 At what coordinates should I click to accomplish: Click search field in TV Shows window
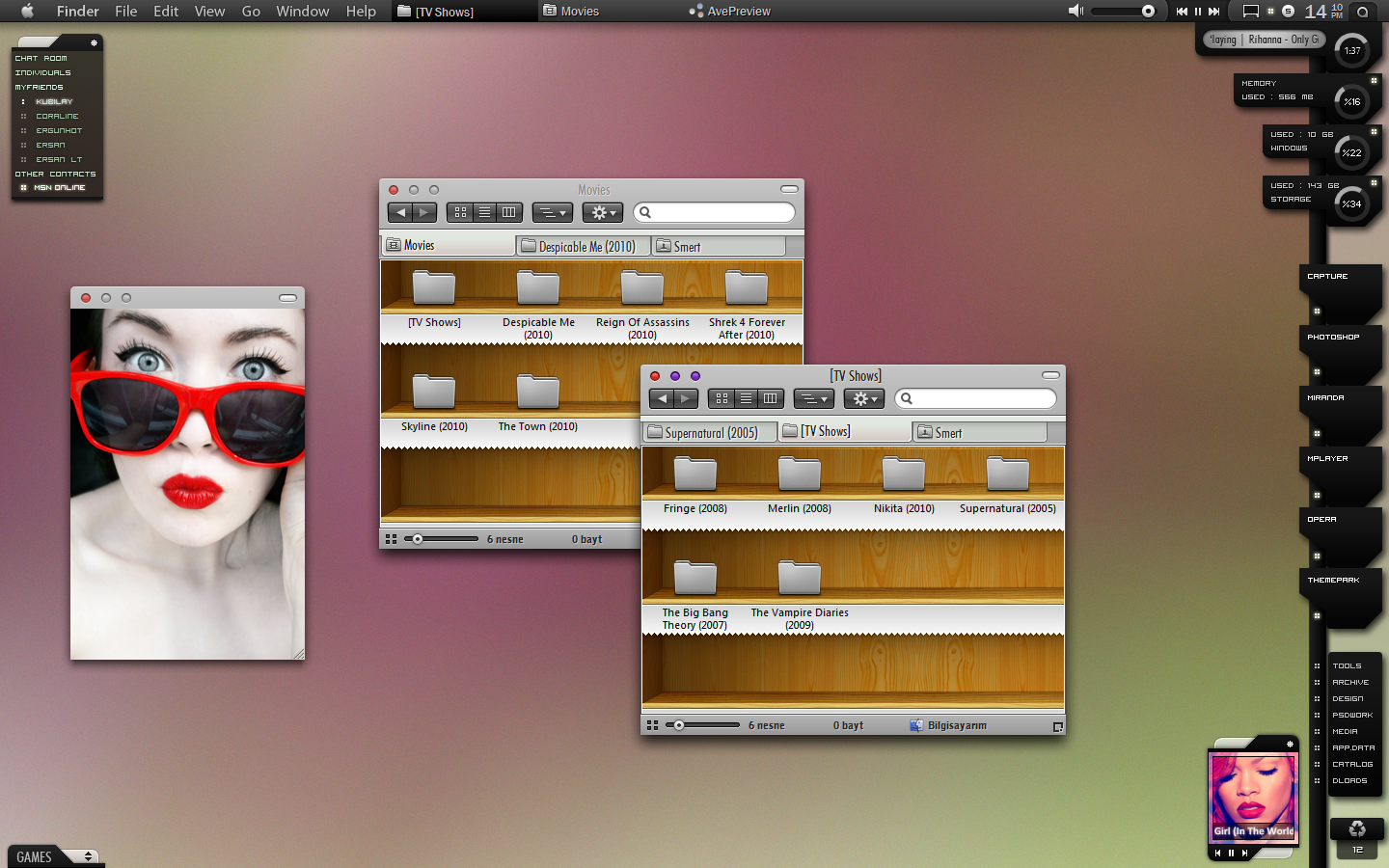pyautogui.click(x=975, y=398)
